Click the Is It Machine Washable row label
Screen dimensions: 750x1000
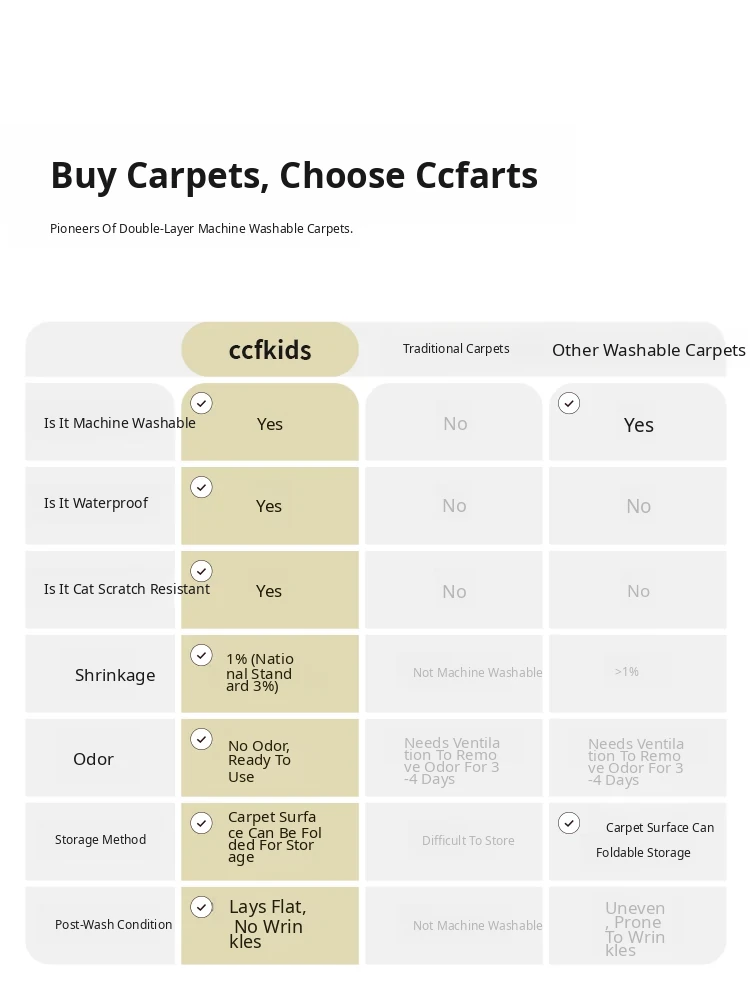(119, 423)
